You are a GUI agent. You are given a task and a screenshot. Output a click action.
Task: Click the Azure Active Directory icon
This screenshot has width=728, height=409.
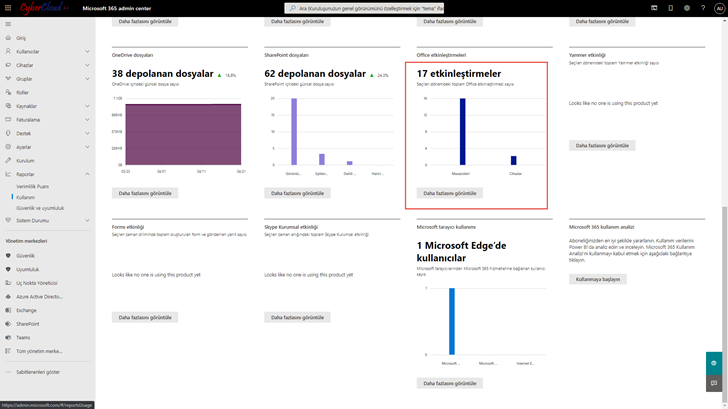pyautogui.click(x=8, y=297)
